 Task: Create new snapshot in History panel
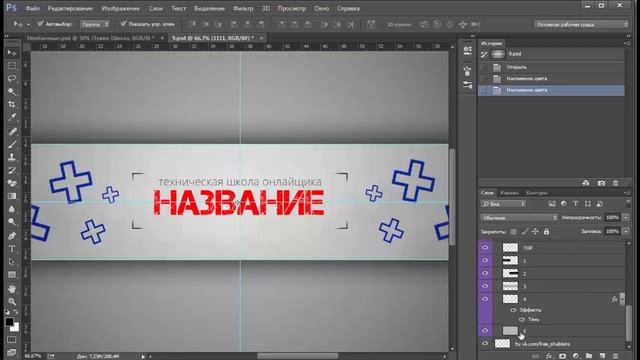pyautogui.click(x=601, y=183)
